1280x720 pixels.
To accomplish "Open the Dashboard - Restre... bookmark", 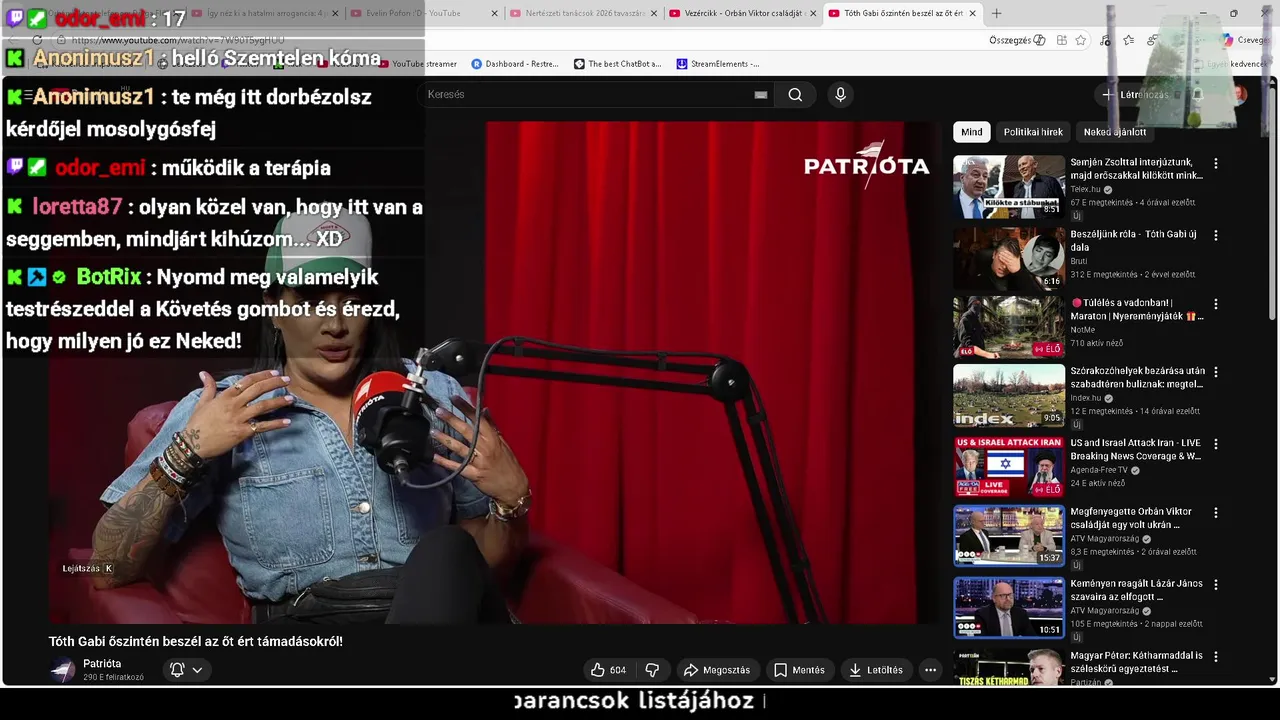I will pos(515,64).
